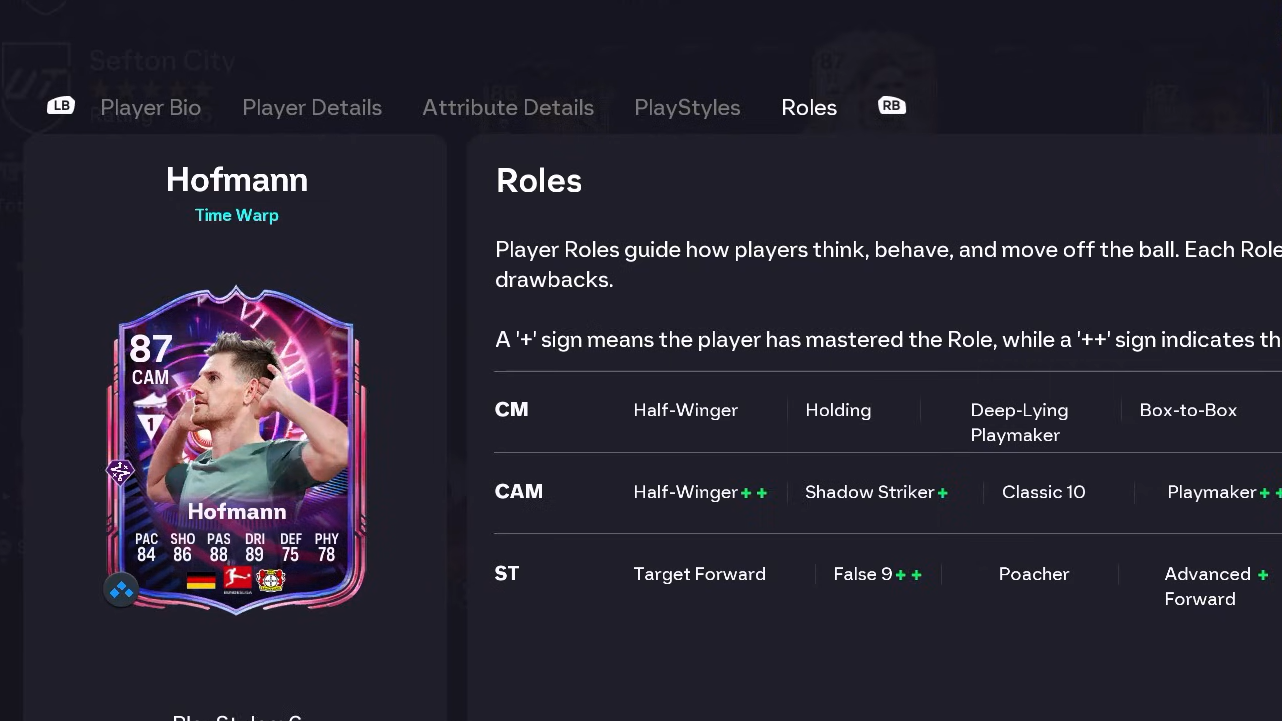Select the ST False 9 role

863,574
